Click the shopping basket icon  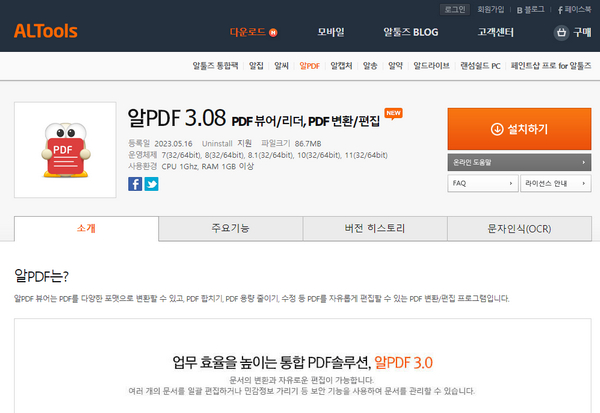[561, 33]
